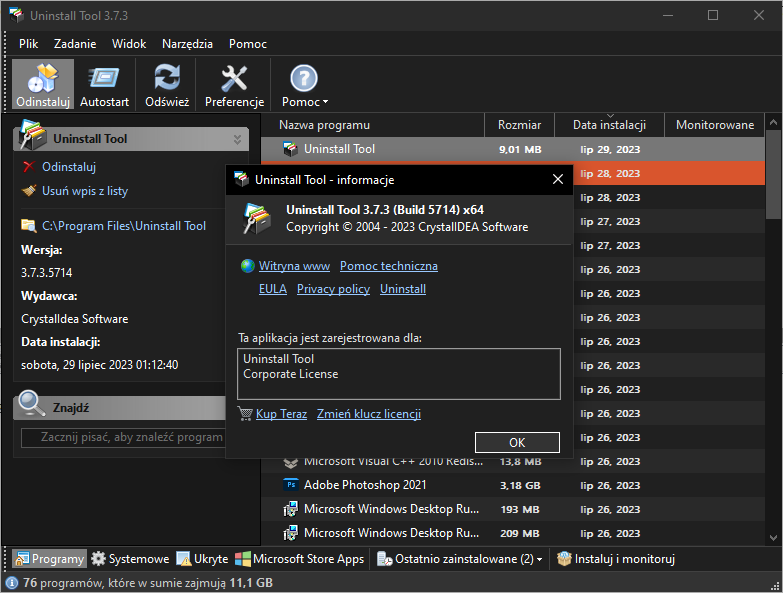The image size is (783, 593).
Task: Sort by Rozmiar column header
Action: point(519,125)
